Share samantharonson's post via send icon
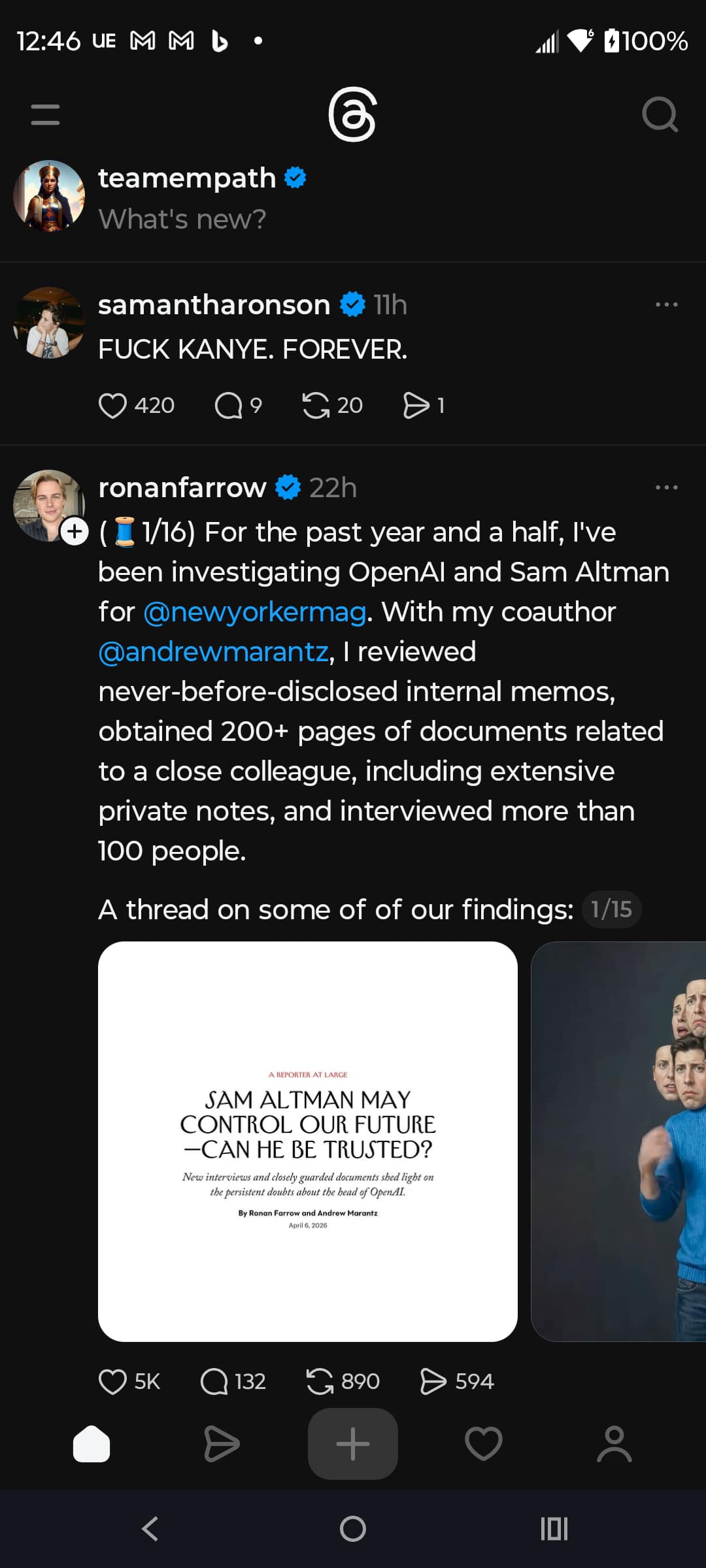Image resolution: width=706 pixels, height=1568 pixels. (416, 406)
